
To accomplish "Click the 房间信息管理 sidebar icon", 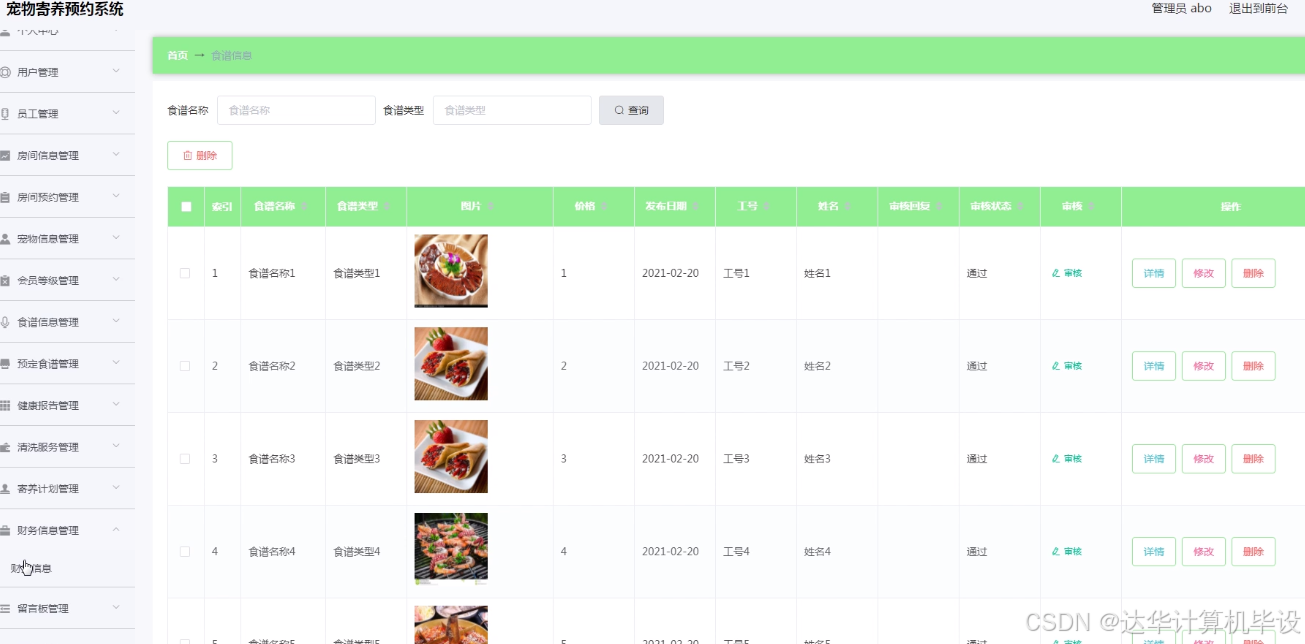I will pyautogui.click(x=6, y=156).
